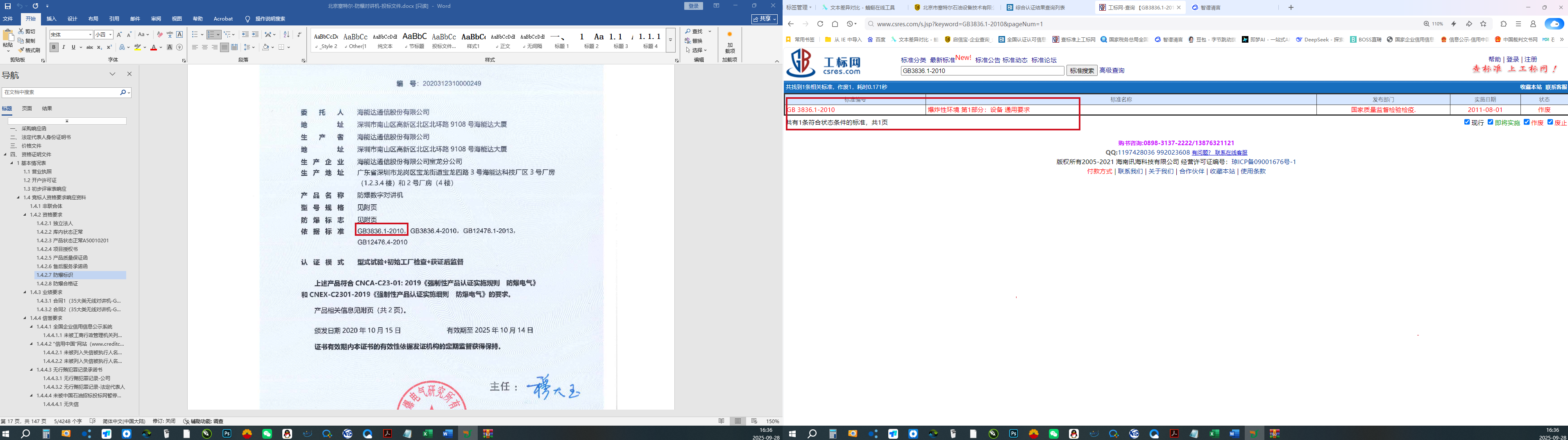Image resolution: width=1568 pixels, height=440 pixels.
Task: Click the 标准分类 link on csres
Action: pyautogui.click(x=913, y=60)
